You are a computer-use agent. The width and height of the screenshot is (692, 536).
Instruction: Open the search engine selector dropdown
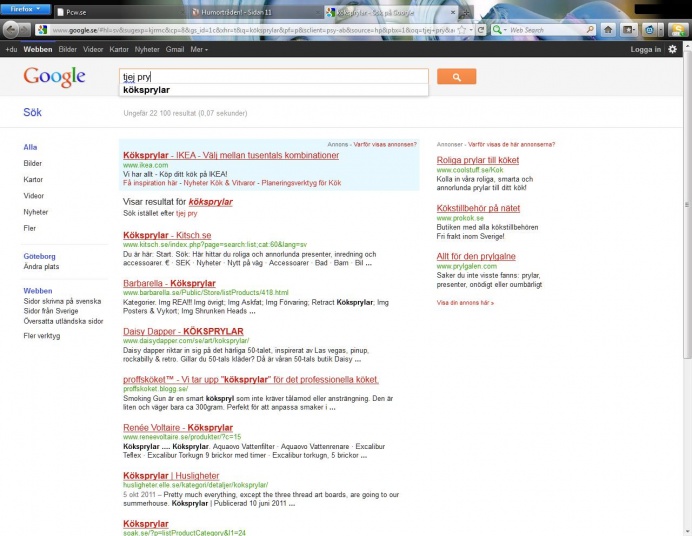click(x=499, y=30)
